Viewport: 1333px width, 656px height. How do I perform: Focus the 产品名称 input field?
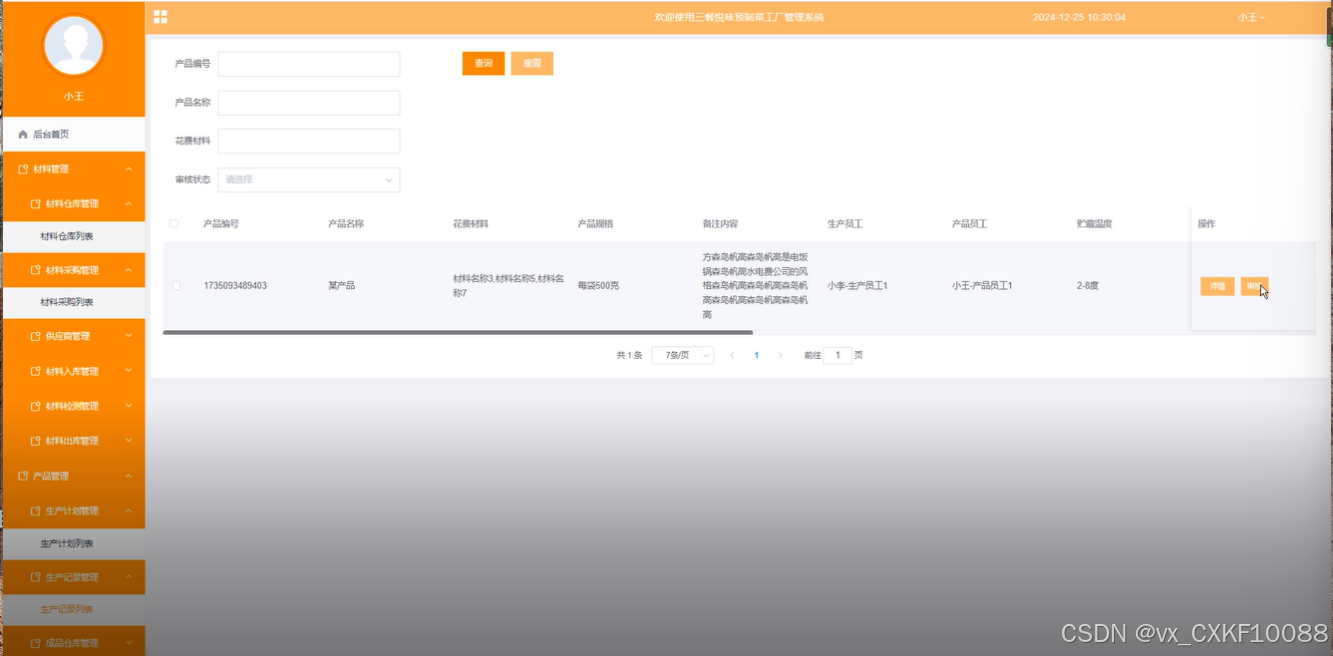(x=309, y=103)
